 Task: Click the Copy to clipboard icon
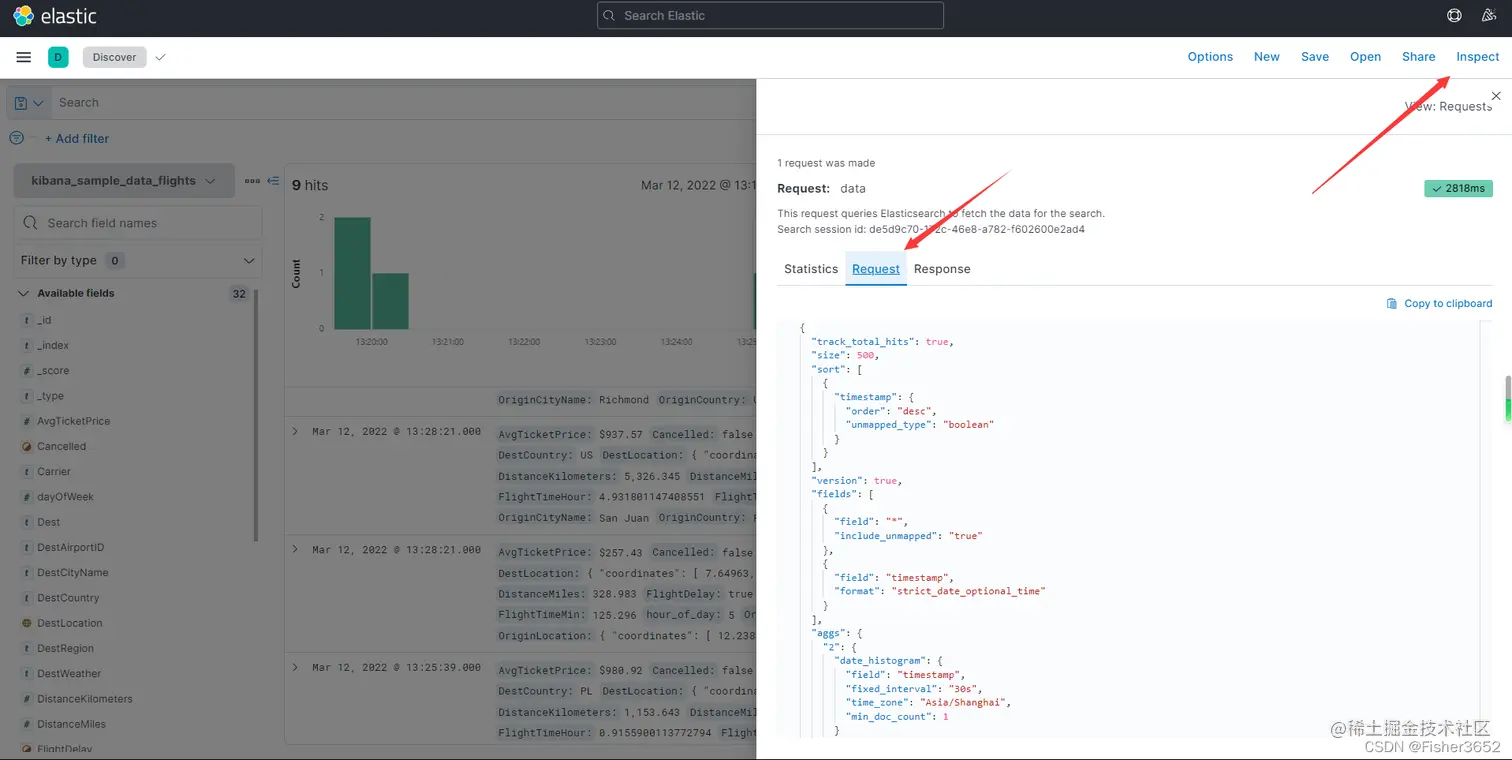(1392, 303)
